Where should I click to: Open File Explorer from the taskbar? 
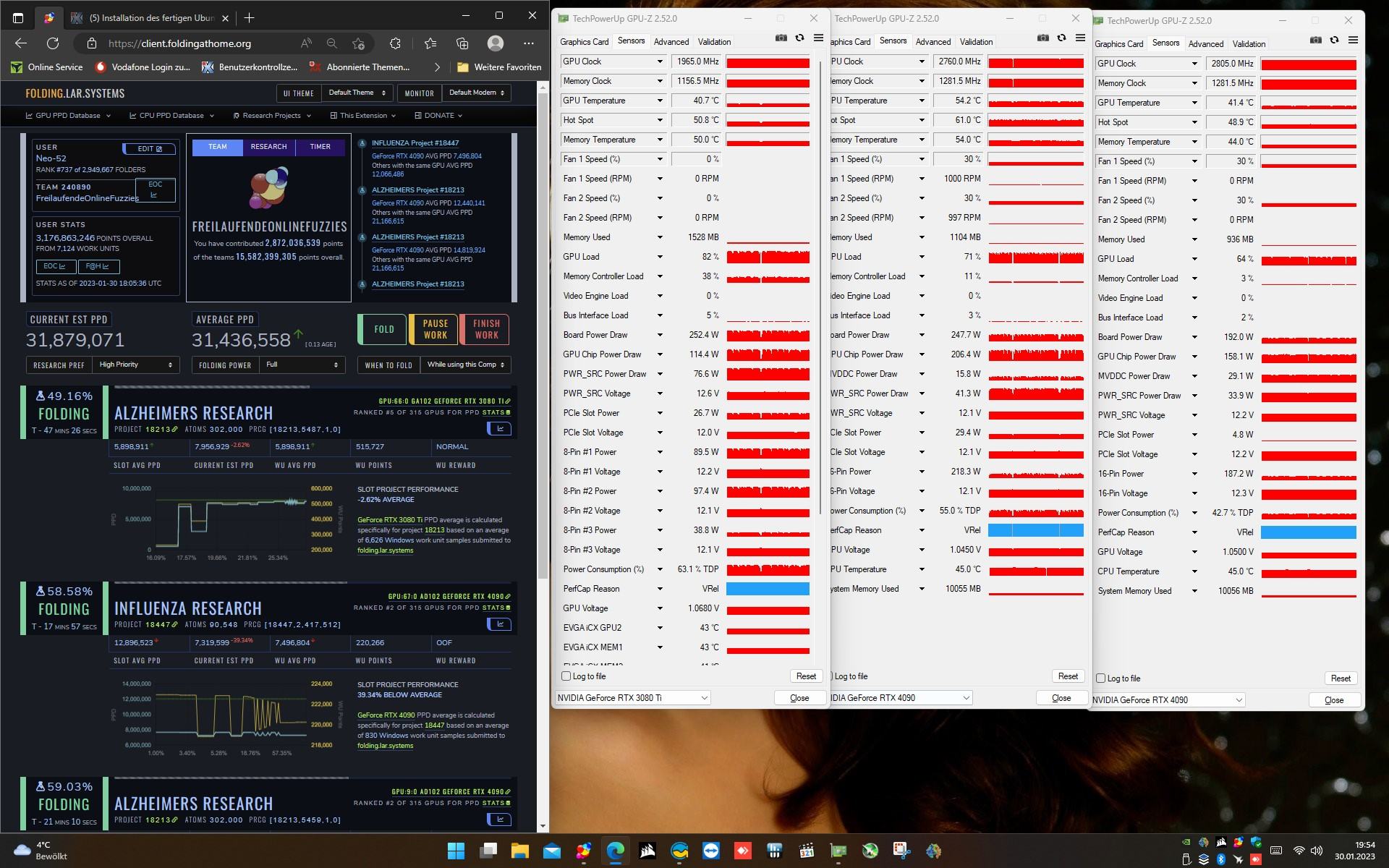pyautogui.click(x=519, y=851)
